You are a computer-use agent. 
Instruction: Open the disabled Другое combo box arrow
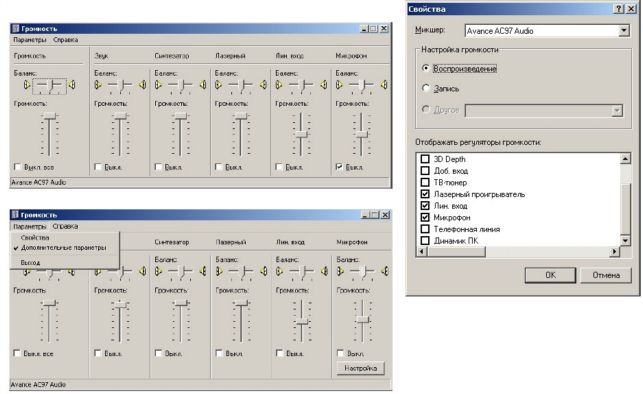click(x=617, y=110)
